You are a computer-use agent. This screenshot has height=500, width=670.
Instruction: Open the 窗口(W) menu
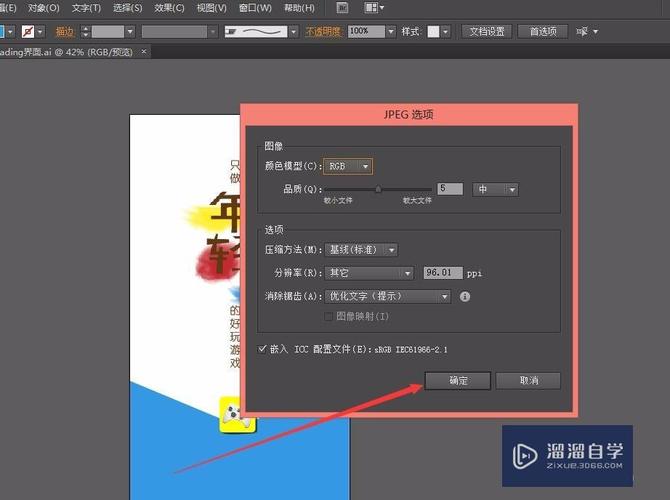(255, 8)
